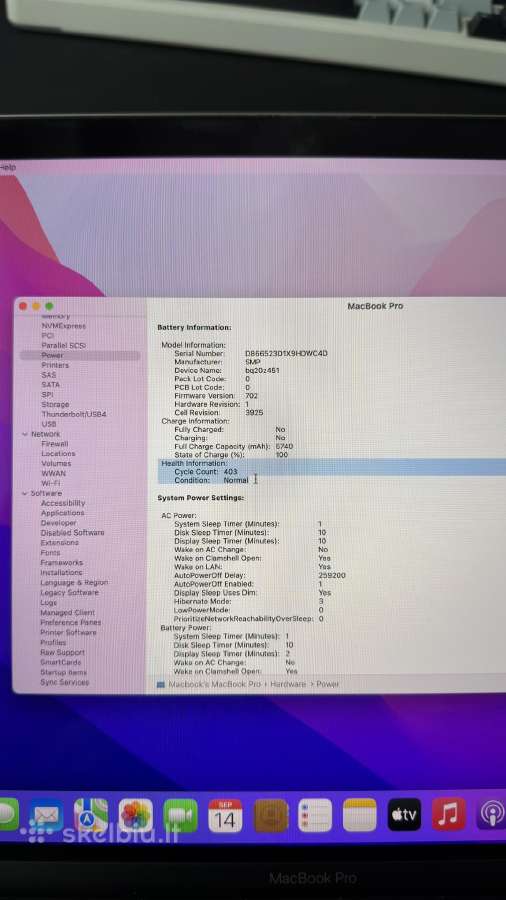
Task: Open Reminders from the Dock
Action: pos(315,814)
